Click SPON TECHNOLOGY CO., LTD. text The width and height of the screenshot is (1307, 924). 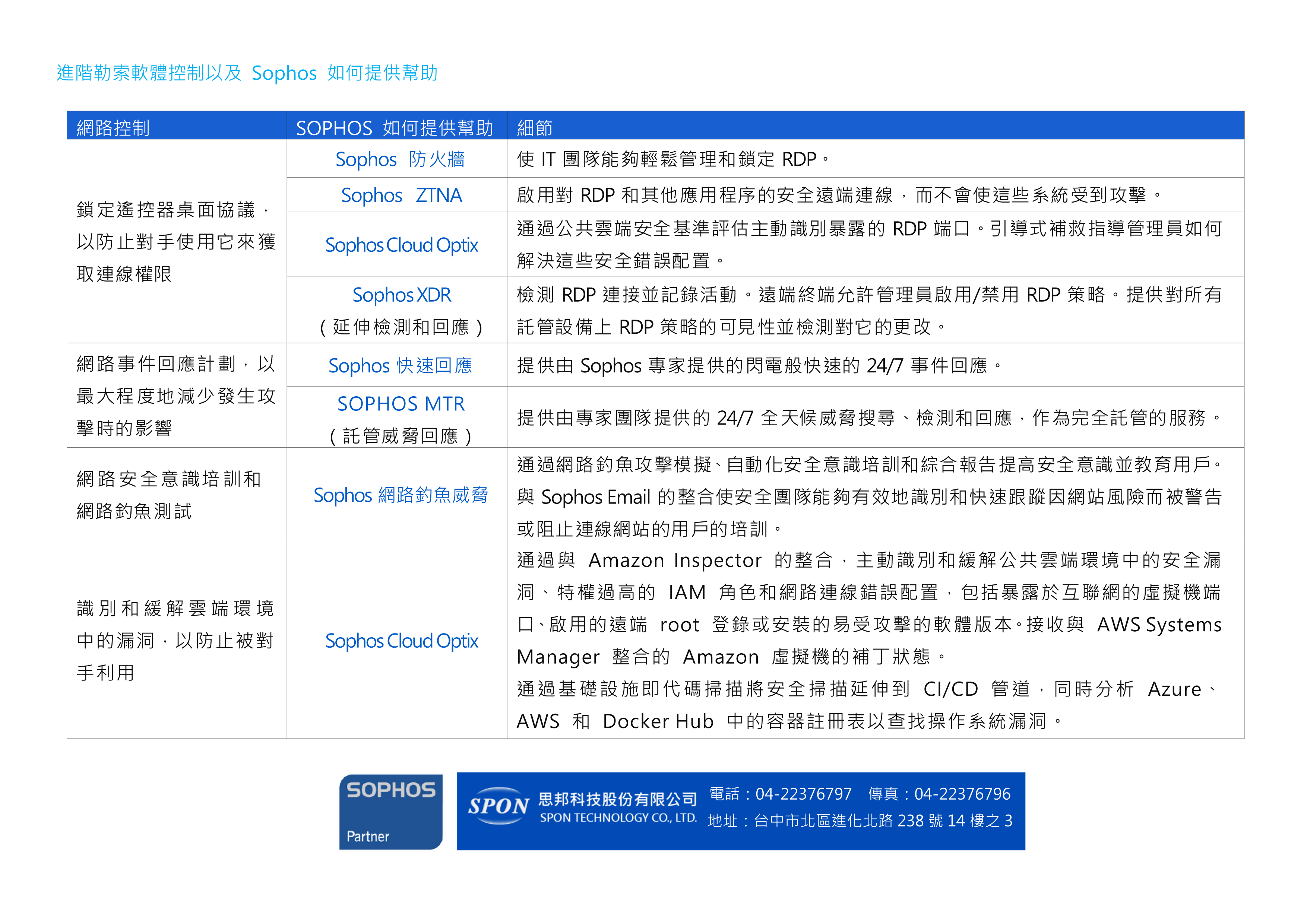pos(618,818)
